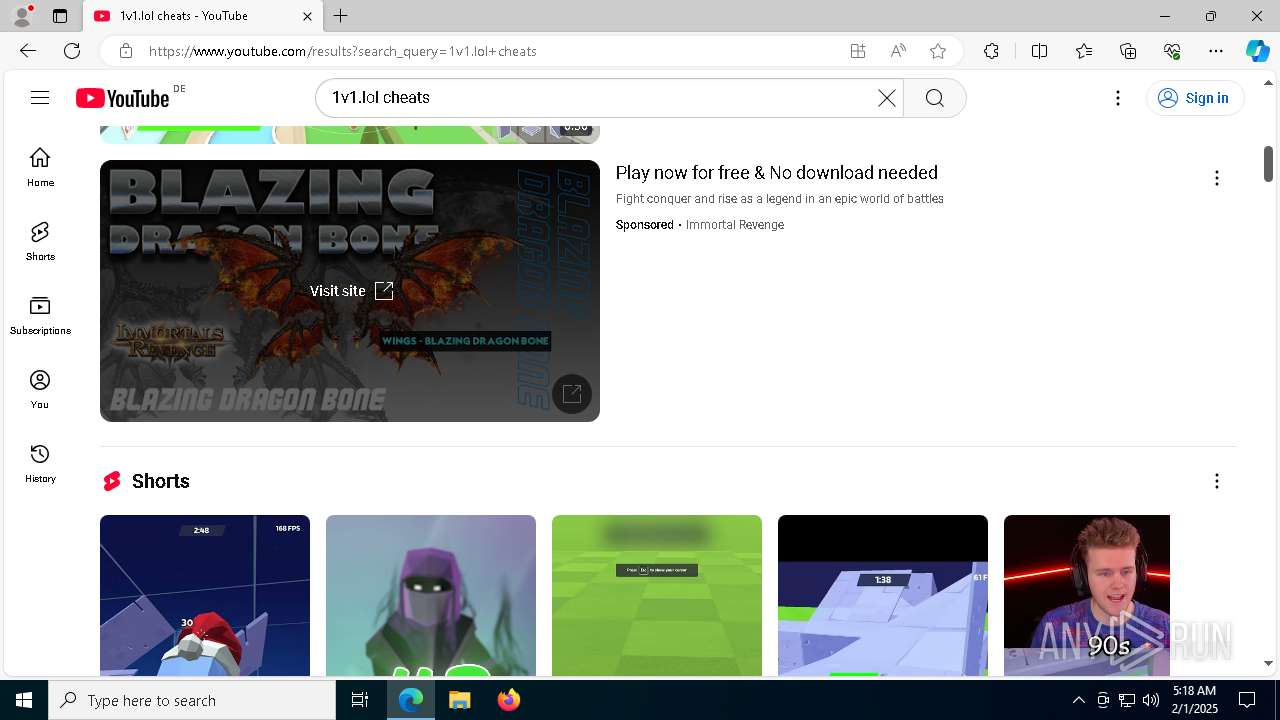This screenshot has width=1280, height=720.
Task: Sign in to YouTube
Action: 1194,97
